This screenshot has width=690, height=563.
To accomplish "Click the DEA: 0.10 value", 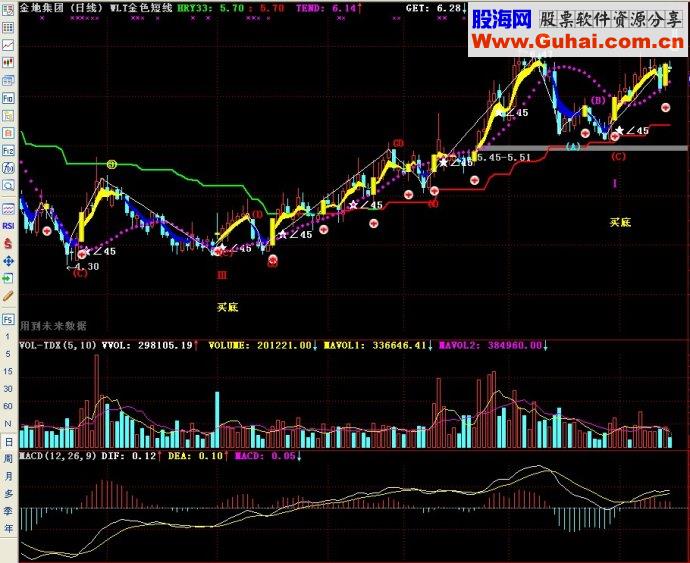I will [198, 456].
